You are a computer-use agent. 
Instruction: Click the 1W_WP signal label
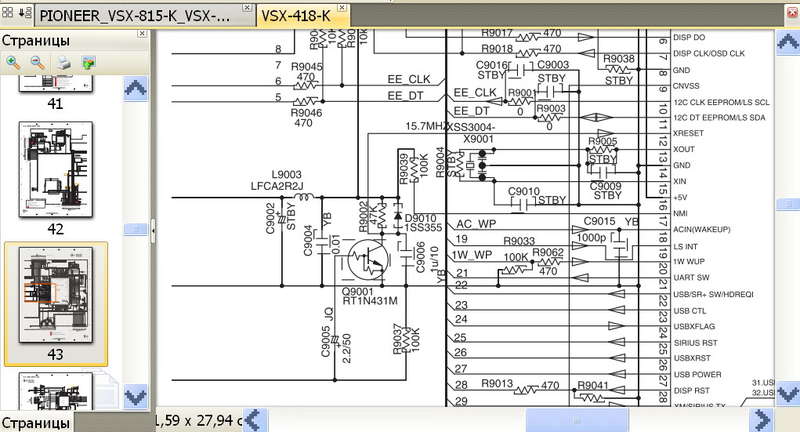472,255
